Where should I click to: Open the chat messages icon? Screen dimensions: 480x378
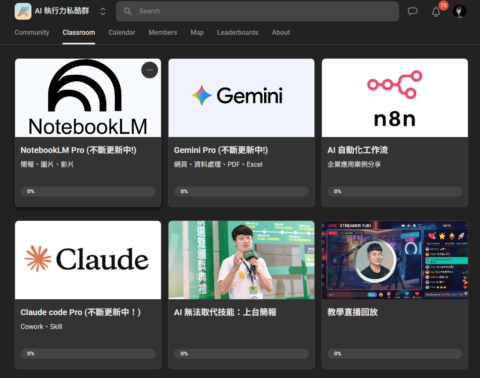[x=412, y=11]
